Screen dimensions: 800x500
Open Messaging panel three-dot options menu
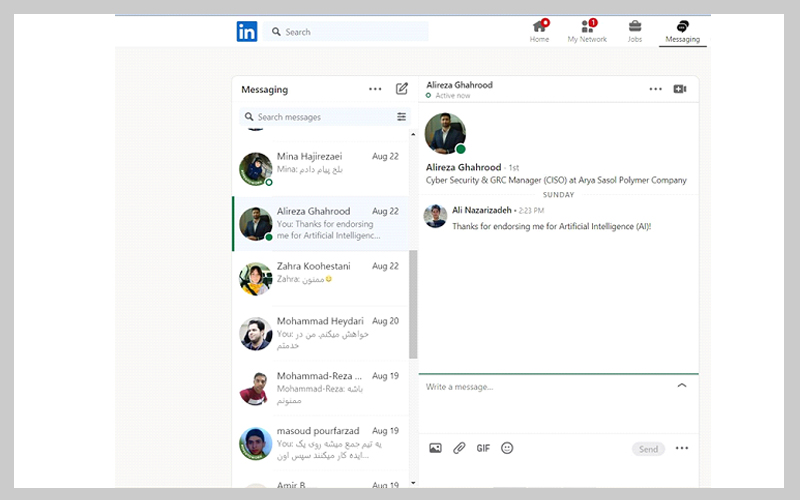[x=375, y=89]
